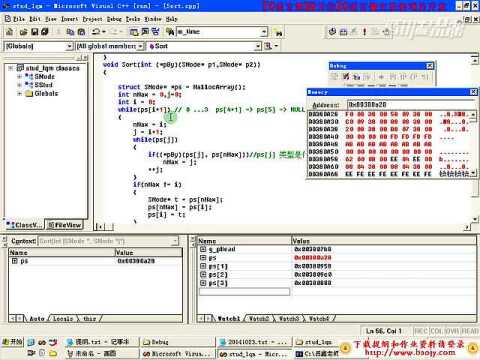The width and height of the screenshot is (480, 360).
Task: Click the Window List toolbar icon
Action: pyautogui.click(x=155, y=32)
